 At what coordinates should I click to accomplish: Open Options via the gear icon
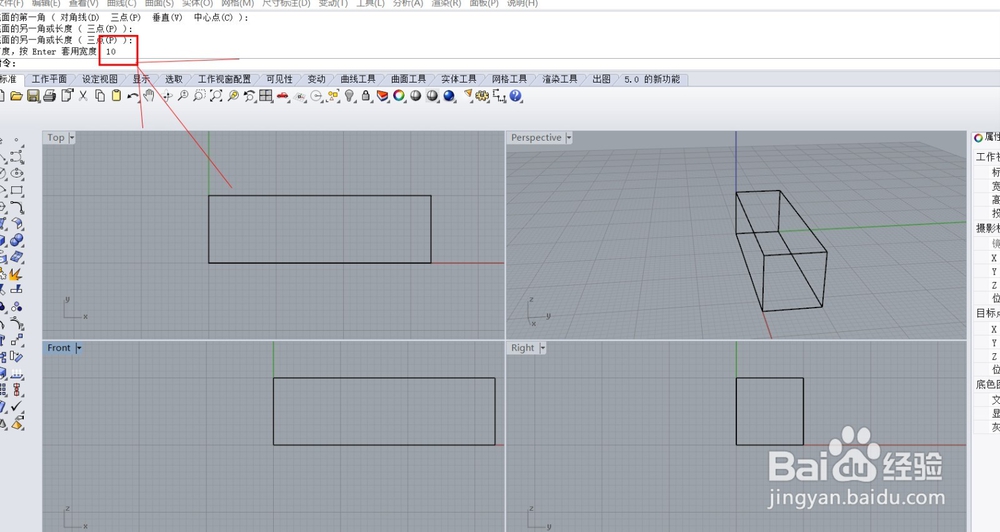click(483, 96)
